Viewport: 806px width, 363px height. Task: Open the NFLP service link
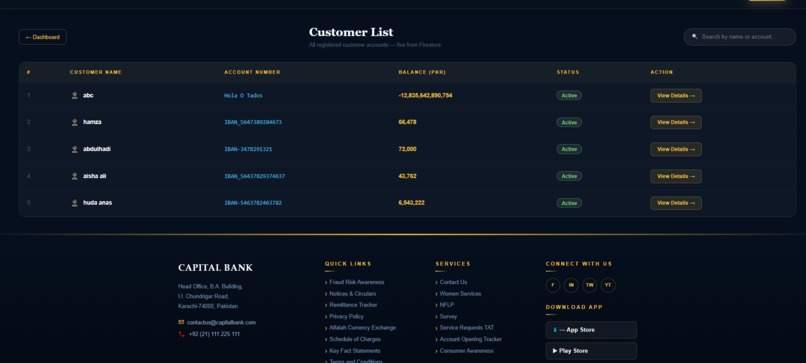tap(447, 305)
